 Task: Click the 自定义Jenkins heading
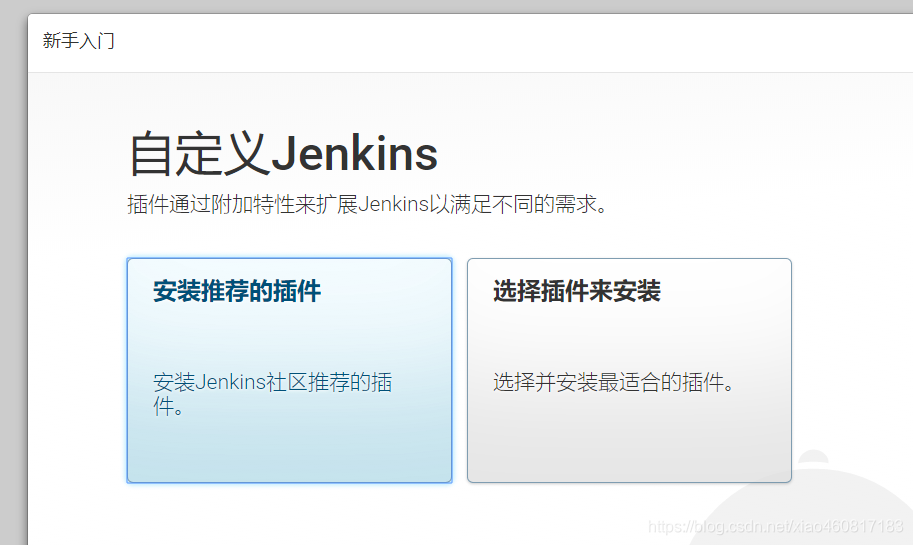283,154
